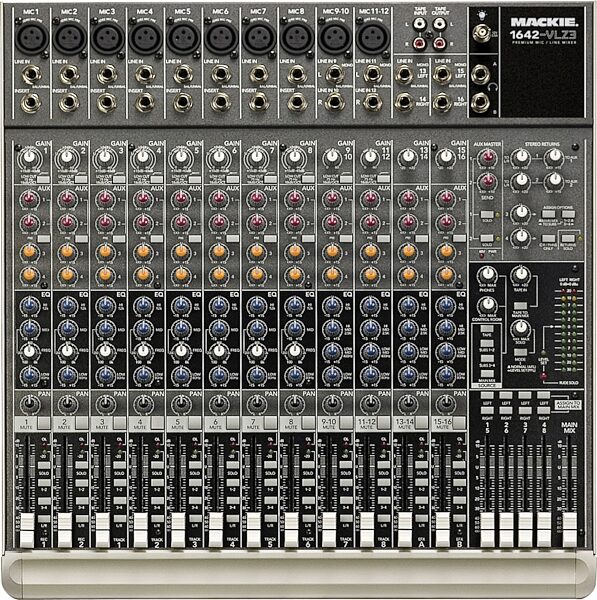Toggle channel 8 LOW CUT switch
The height and width of the screenshot is (600, 597).
308,179
